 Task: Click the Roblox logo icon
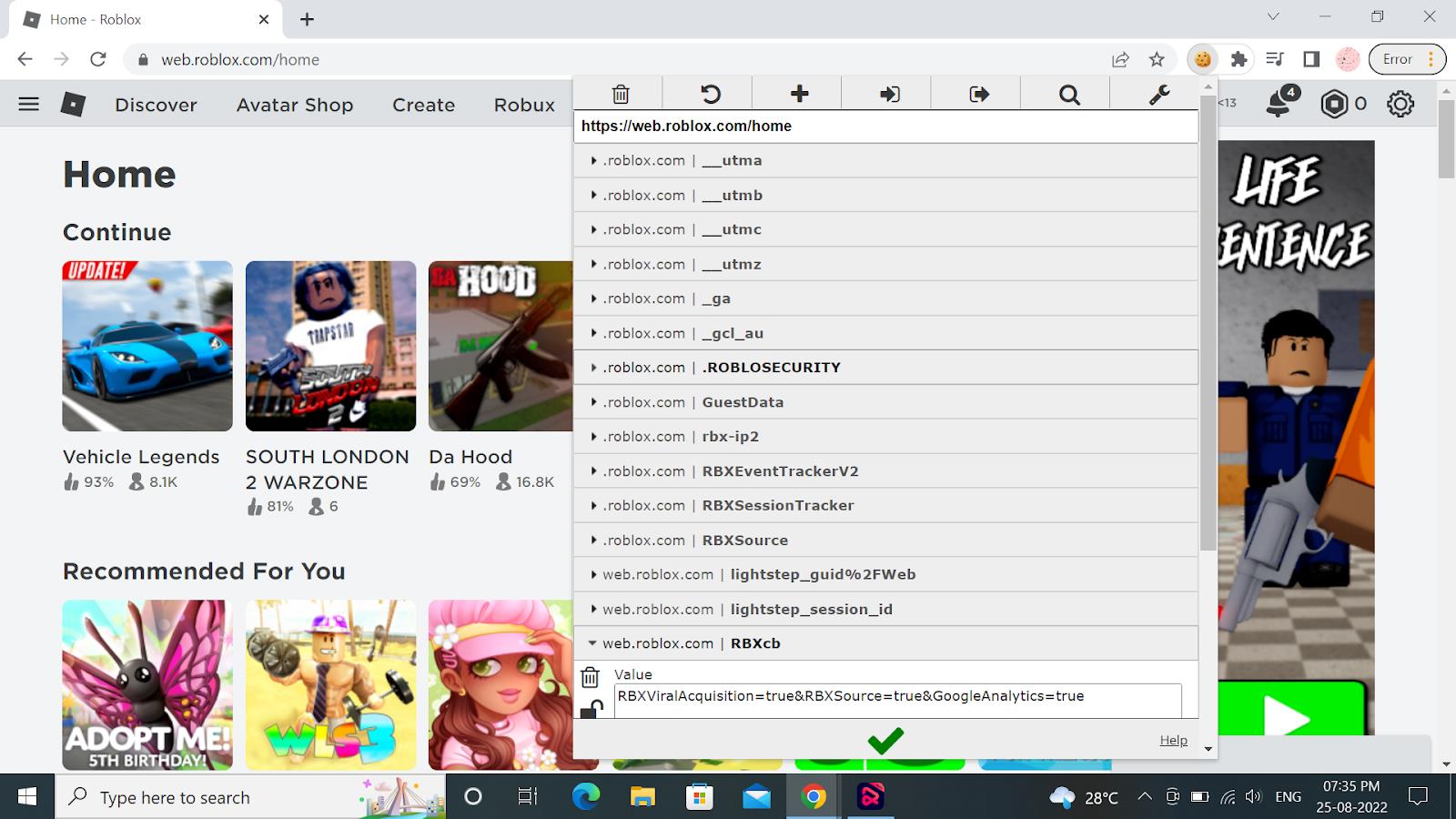click(73, 104)
